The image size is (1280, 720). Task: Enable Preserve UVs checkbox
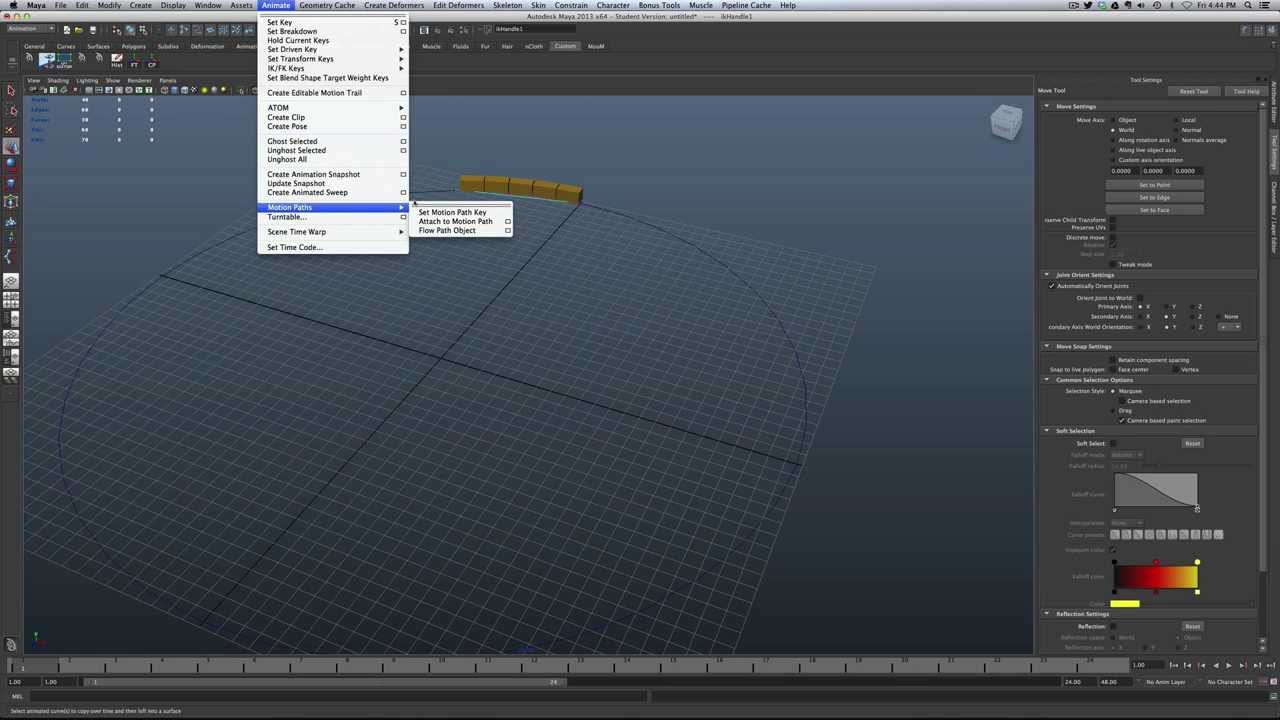(x=1112, y=228)
